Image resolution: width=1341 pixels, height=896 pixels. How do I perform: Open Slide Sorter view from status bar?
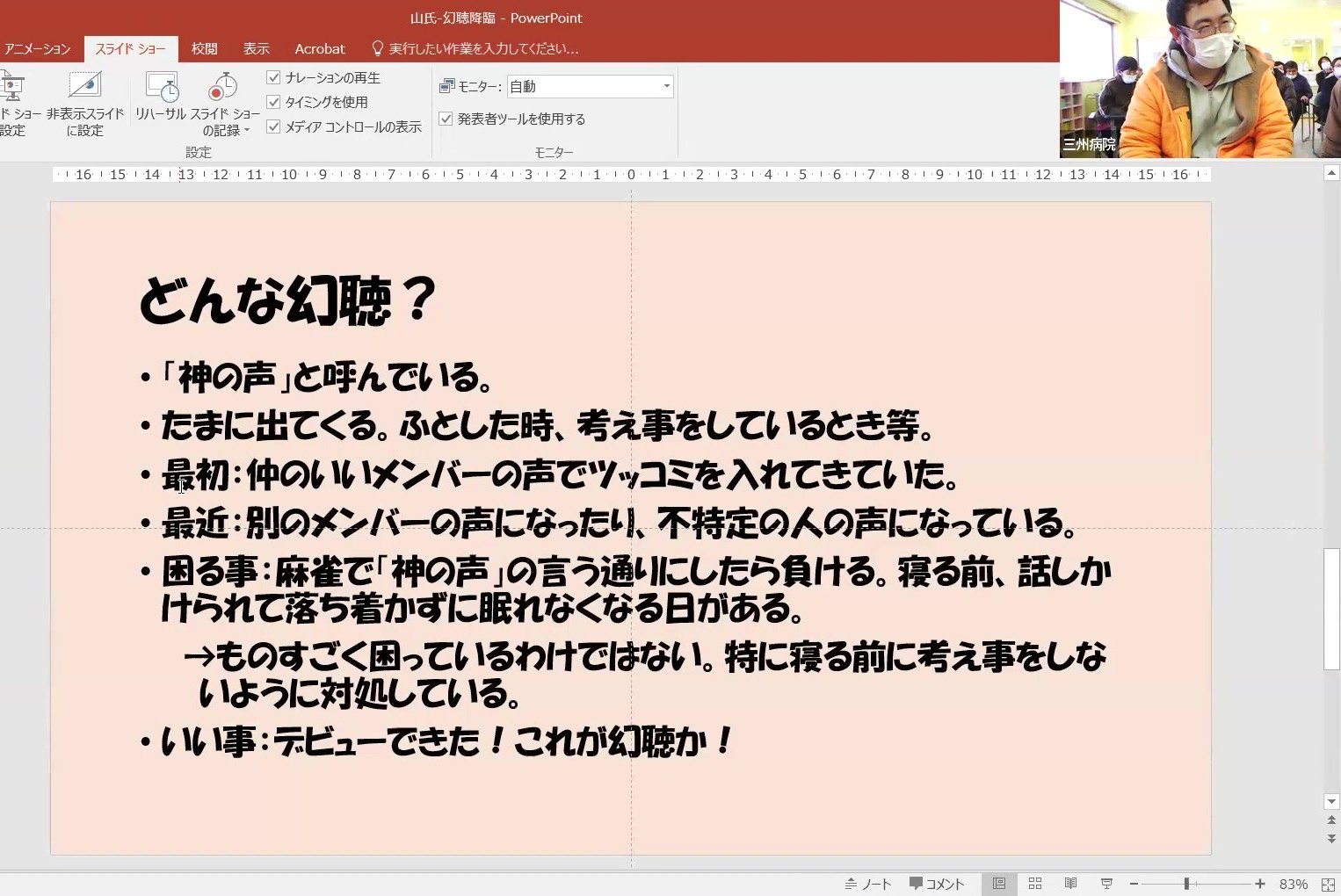click(1035, 884)
